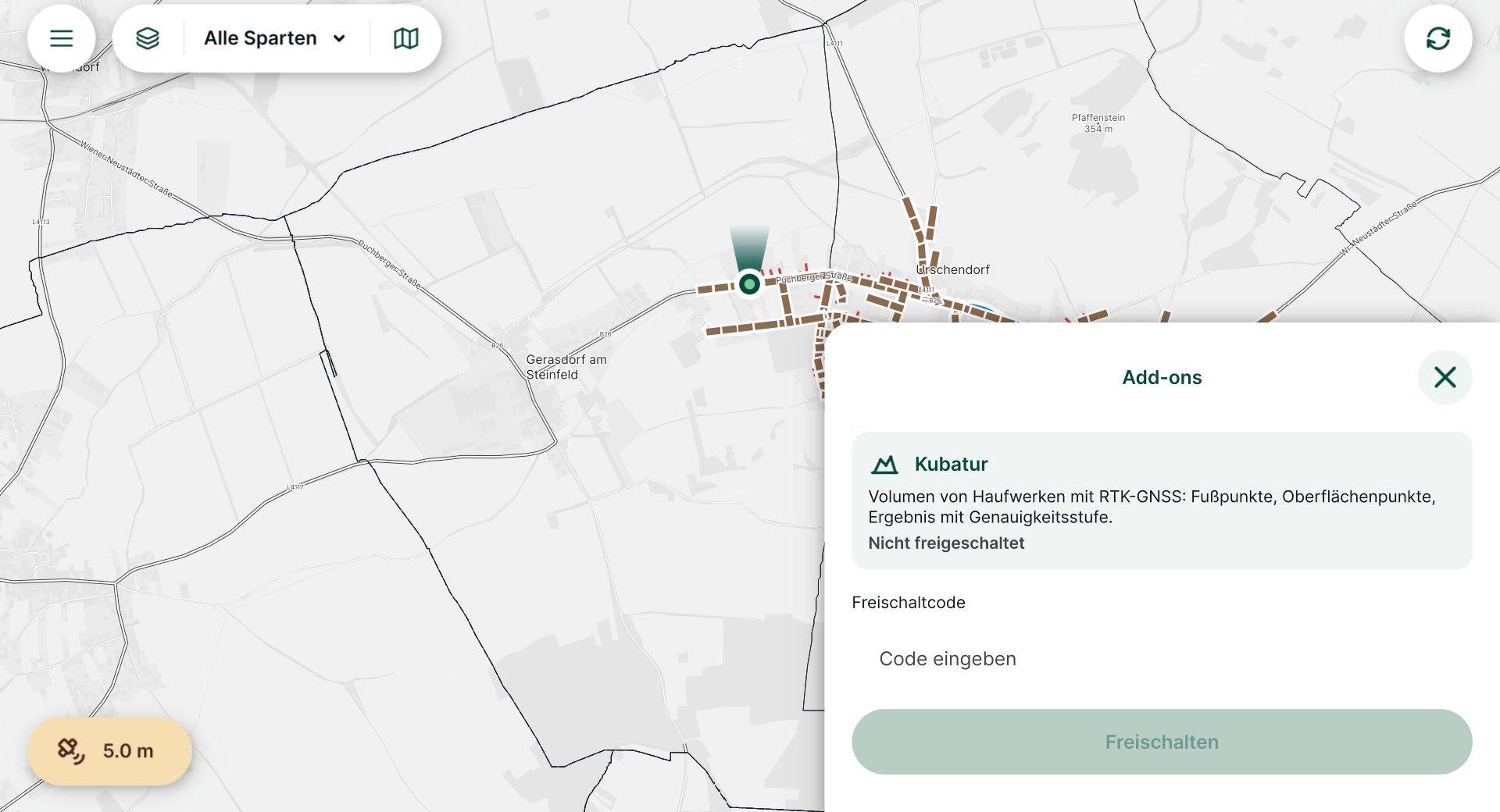Screen dimensions: 1500x812
Task: Click the Add-ons panel title
Action: tap(1162, 377)
